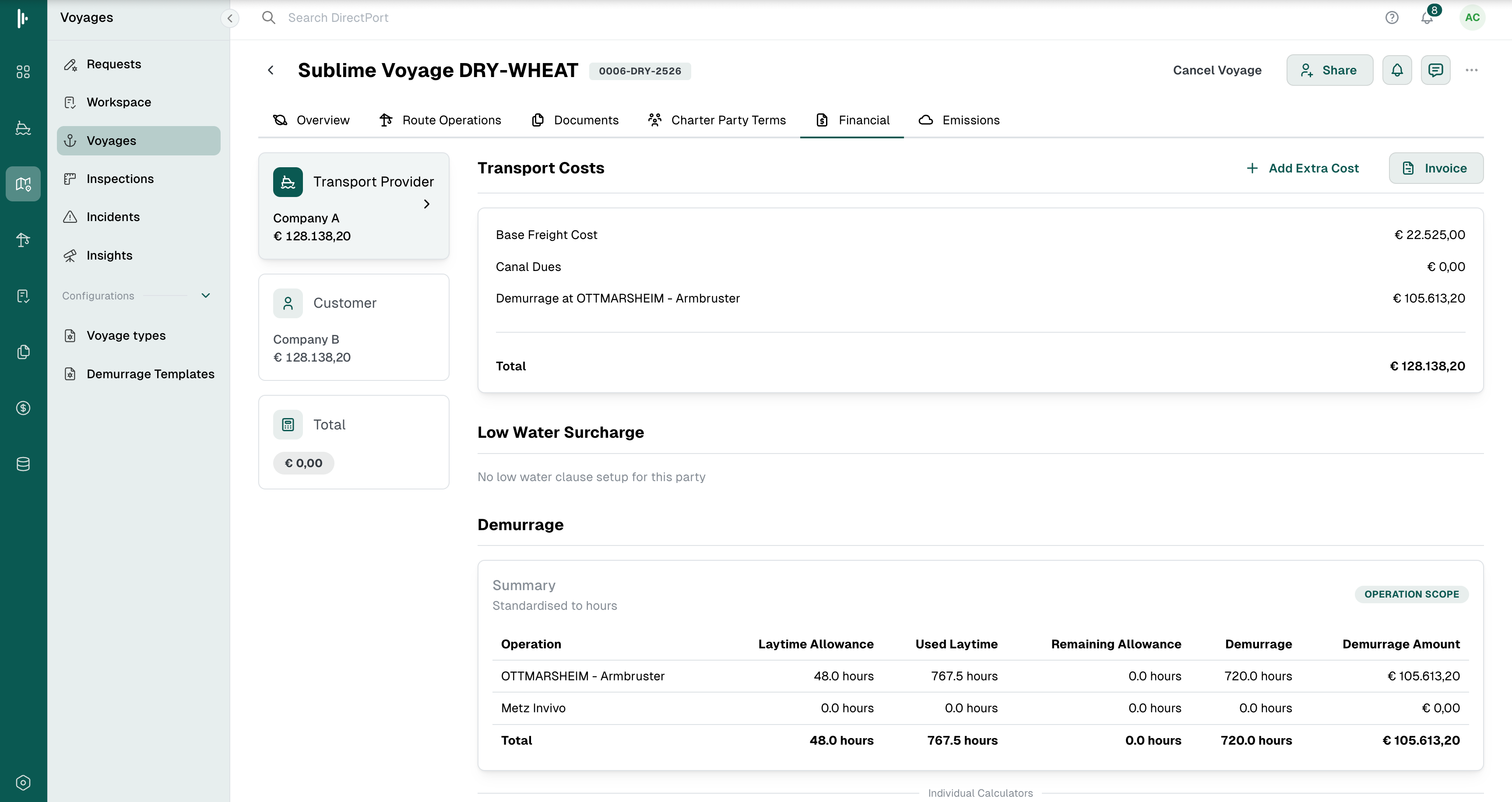
Task: Click the voyage comments chat icon
Action: pyautogui.click(x=1435, y=70)
